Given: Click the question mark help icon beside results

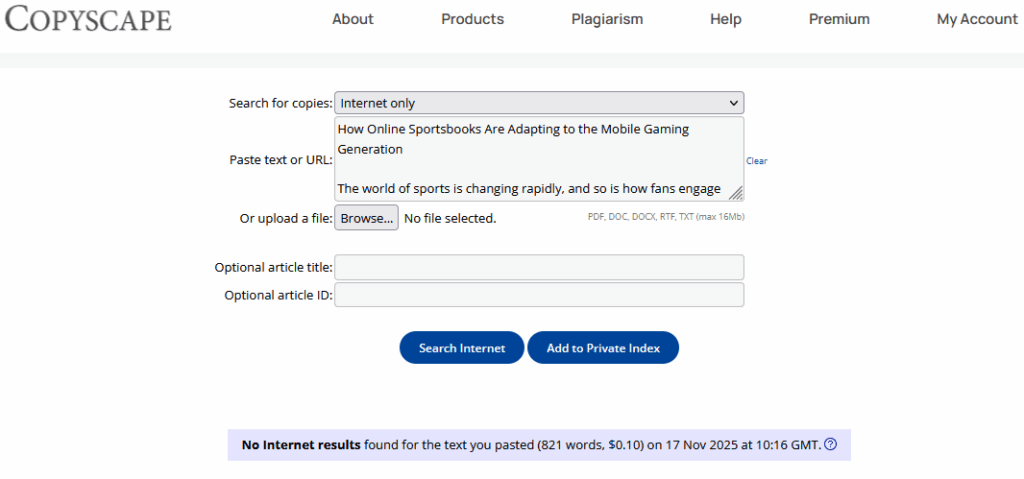Looking at the screenshot, I should tap(830, 445).
